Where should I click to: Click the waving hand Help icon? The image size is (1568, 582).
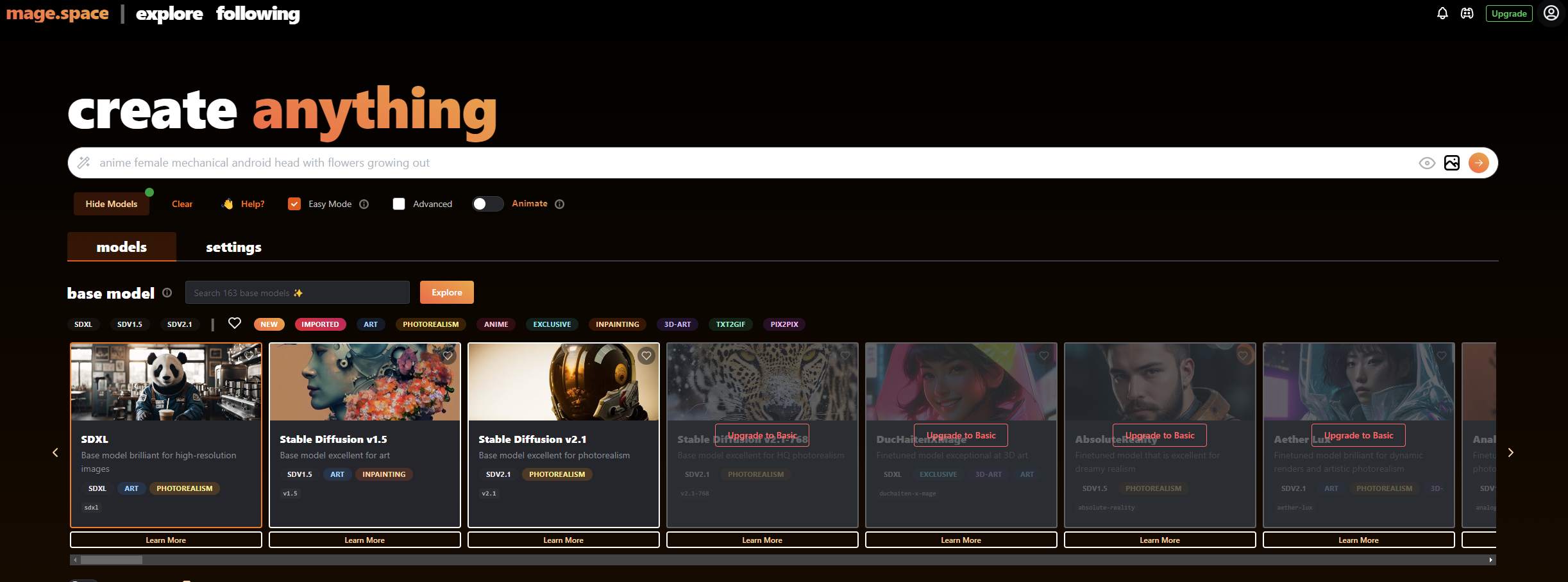[x=228, y=204]
